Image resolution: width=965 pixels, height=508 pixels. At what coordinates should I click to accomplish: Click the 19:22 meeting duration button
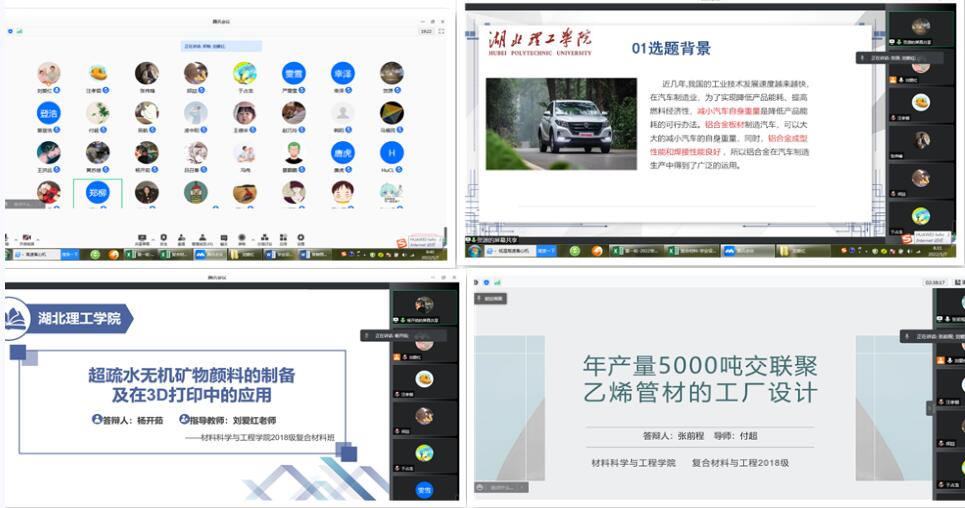coord(426,31)
